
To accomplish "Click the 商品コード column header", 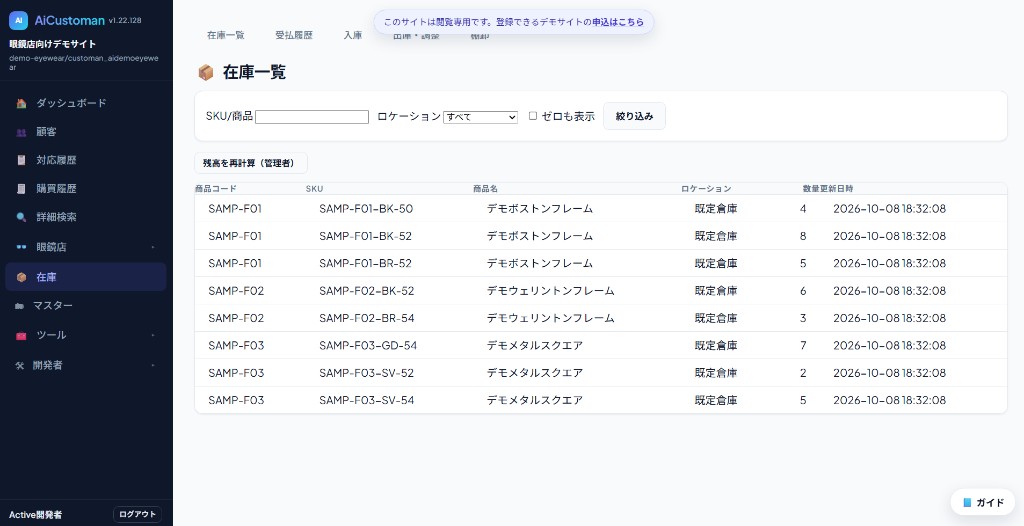I will (x=216, y=189).
